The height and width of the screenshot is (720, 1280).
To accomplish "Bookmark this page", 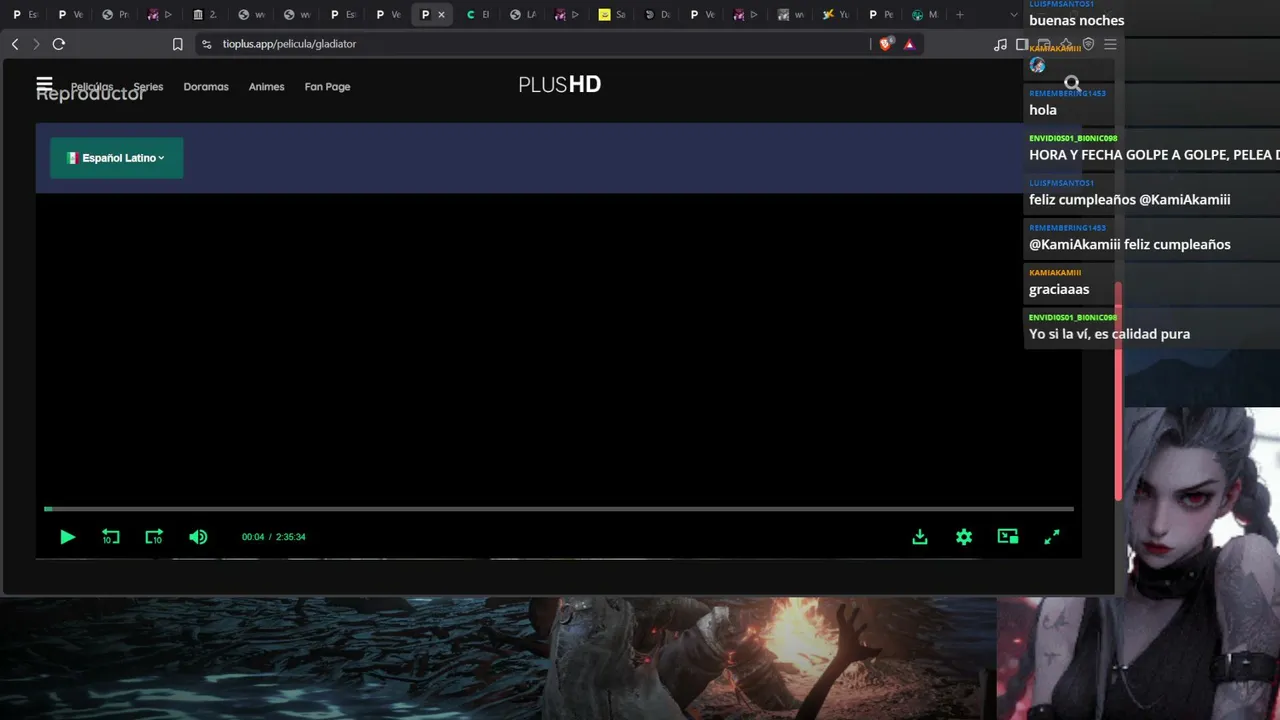I will point(177,44).
